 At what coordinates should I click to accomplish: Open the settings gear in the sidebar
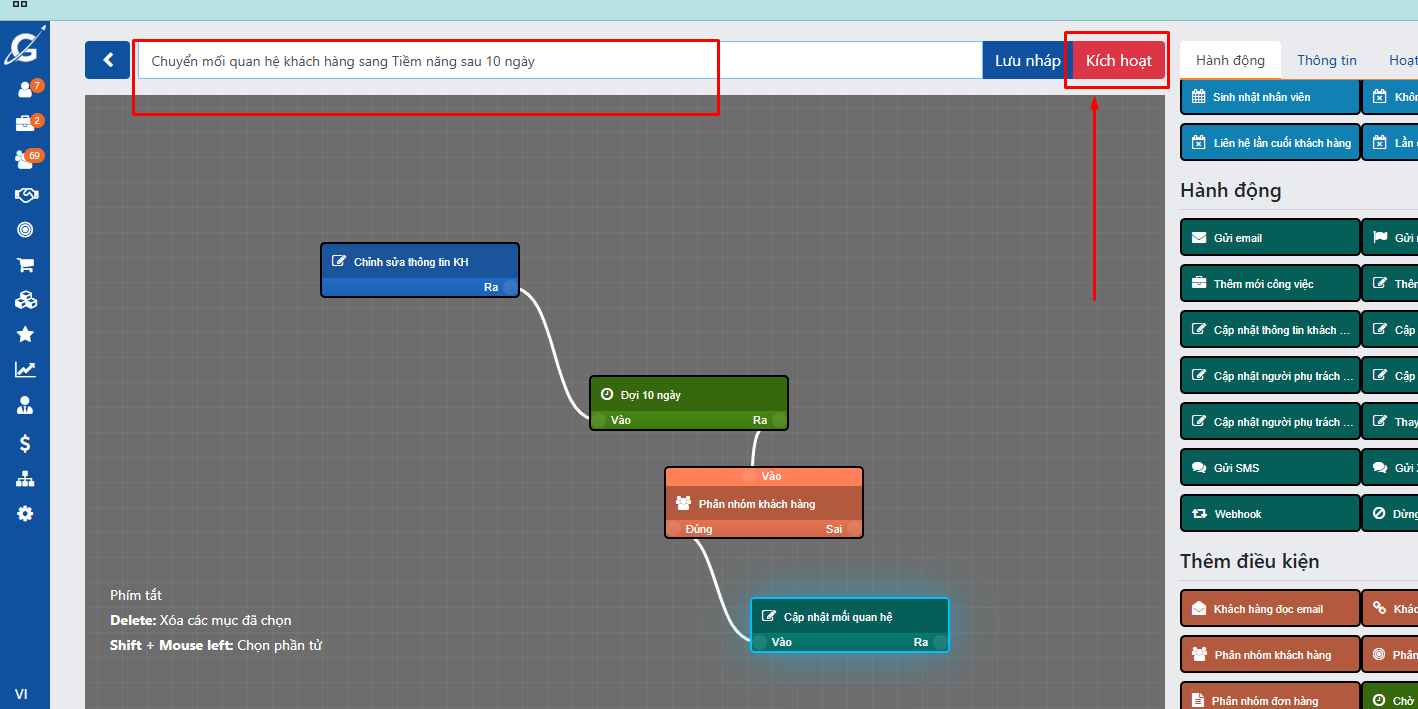coord(25,513)
